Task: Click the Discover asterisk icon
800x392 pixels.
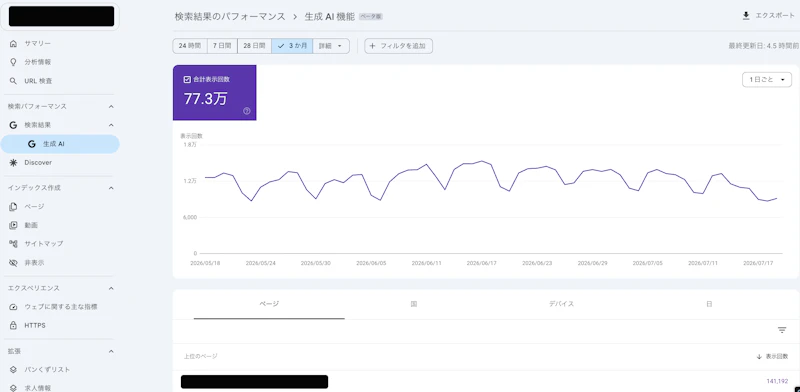Action: point(13,162)
